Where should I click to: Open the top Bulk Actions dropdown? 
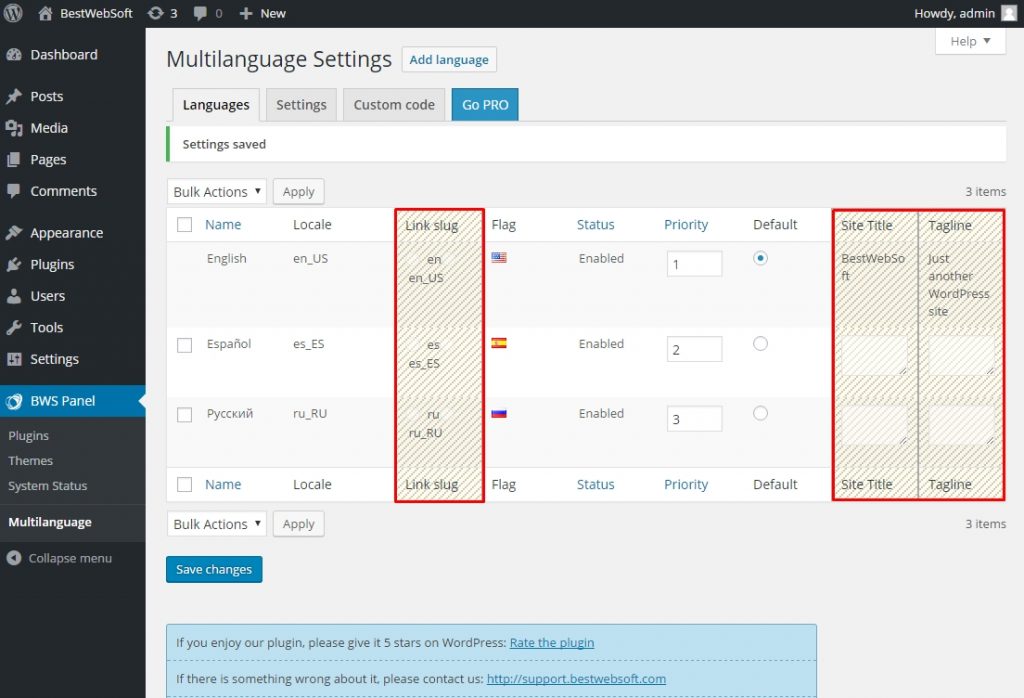216,191
